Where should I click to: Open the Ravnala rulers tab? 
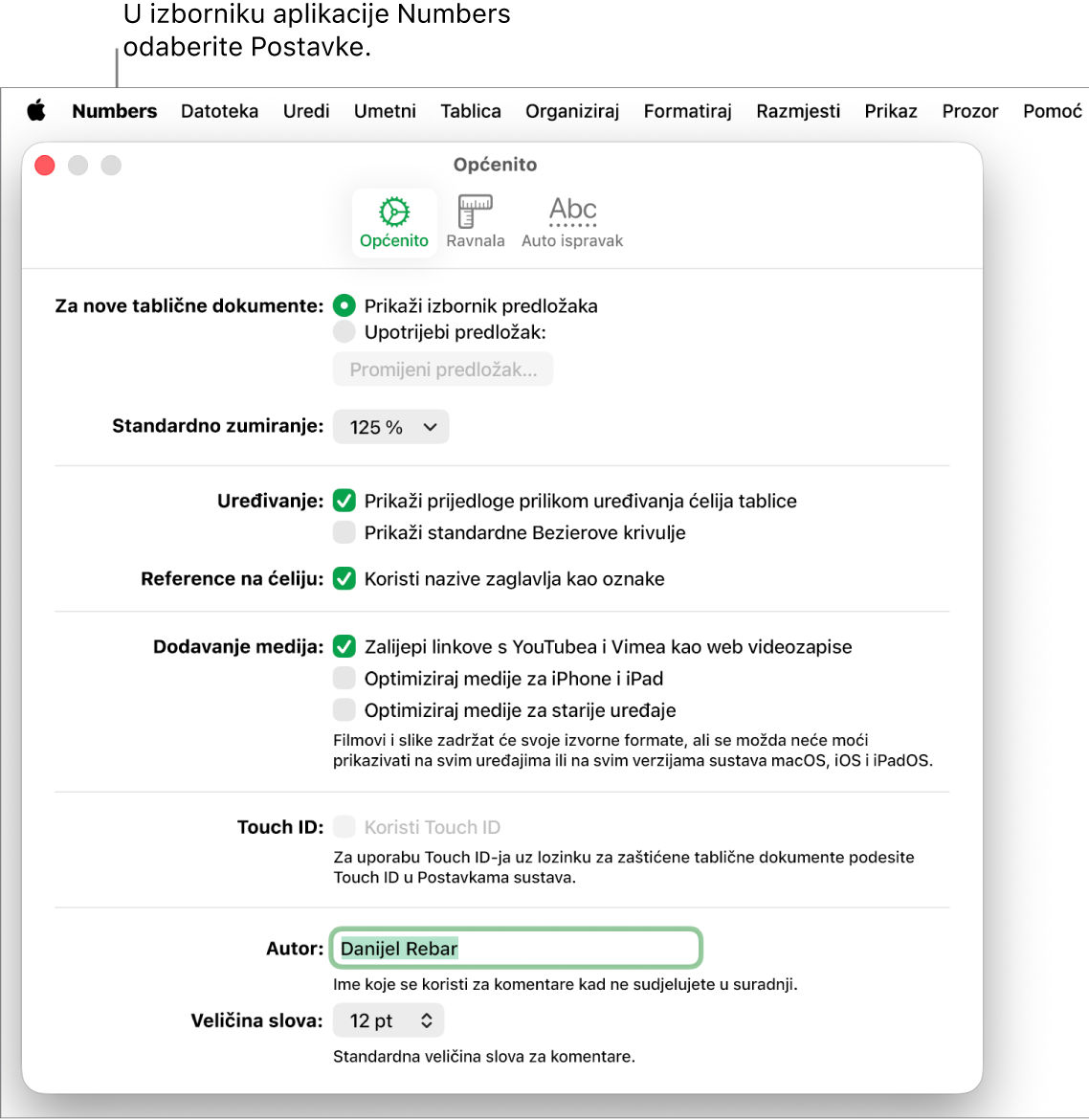[x=475, y=222]
